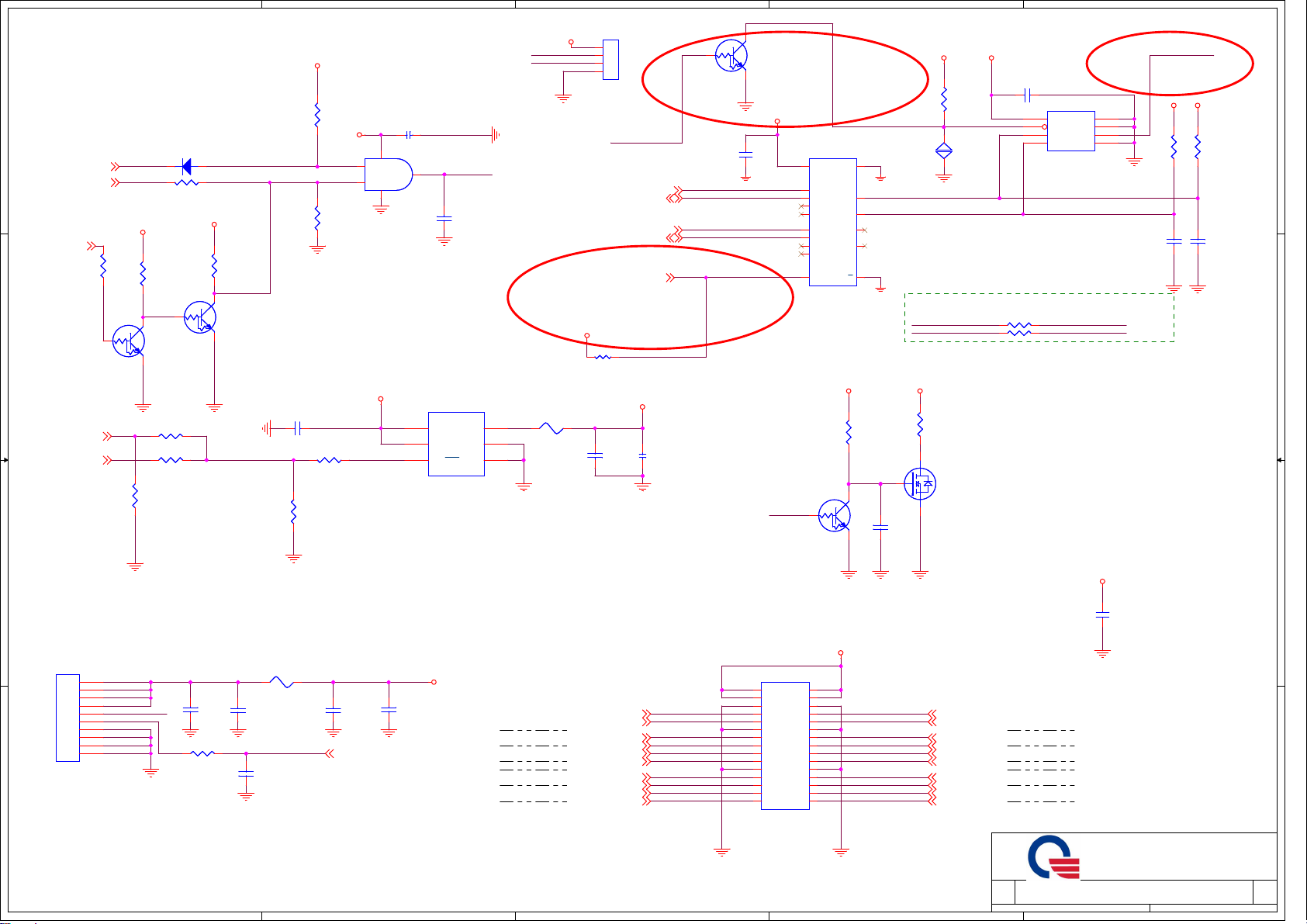Select the capacitor above the AND gate

[408, 135]
